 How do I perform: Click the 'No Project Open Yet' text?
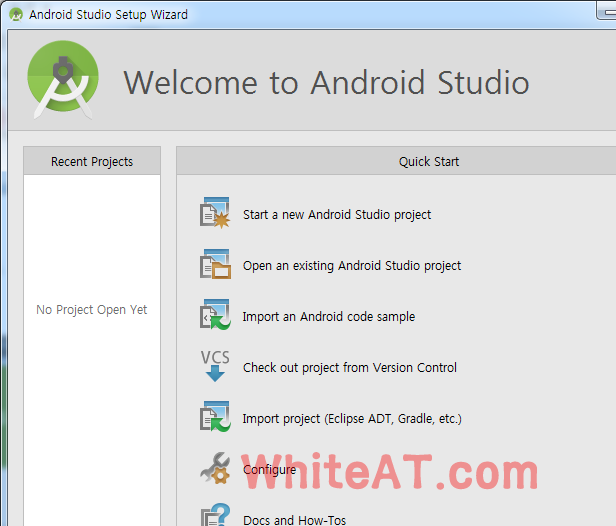(x=92, y=310)
